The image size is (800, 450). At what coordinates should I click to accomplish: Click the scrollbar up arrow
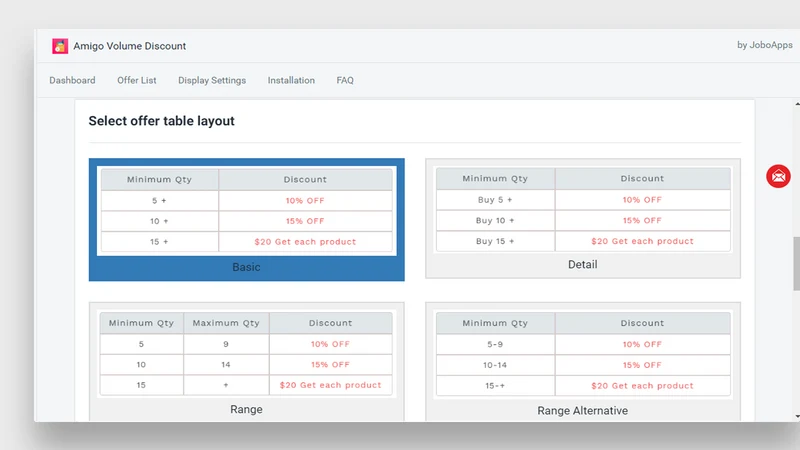797,104
